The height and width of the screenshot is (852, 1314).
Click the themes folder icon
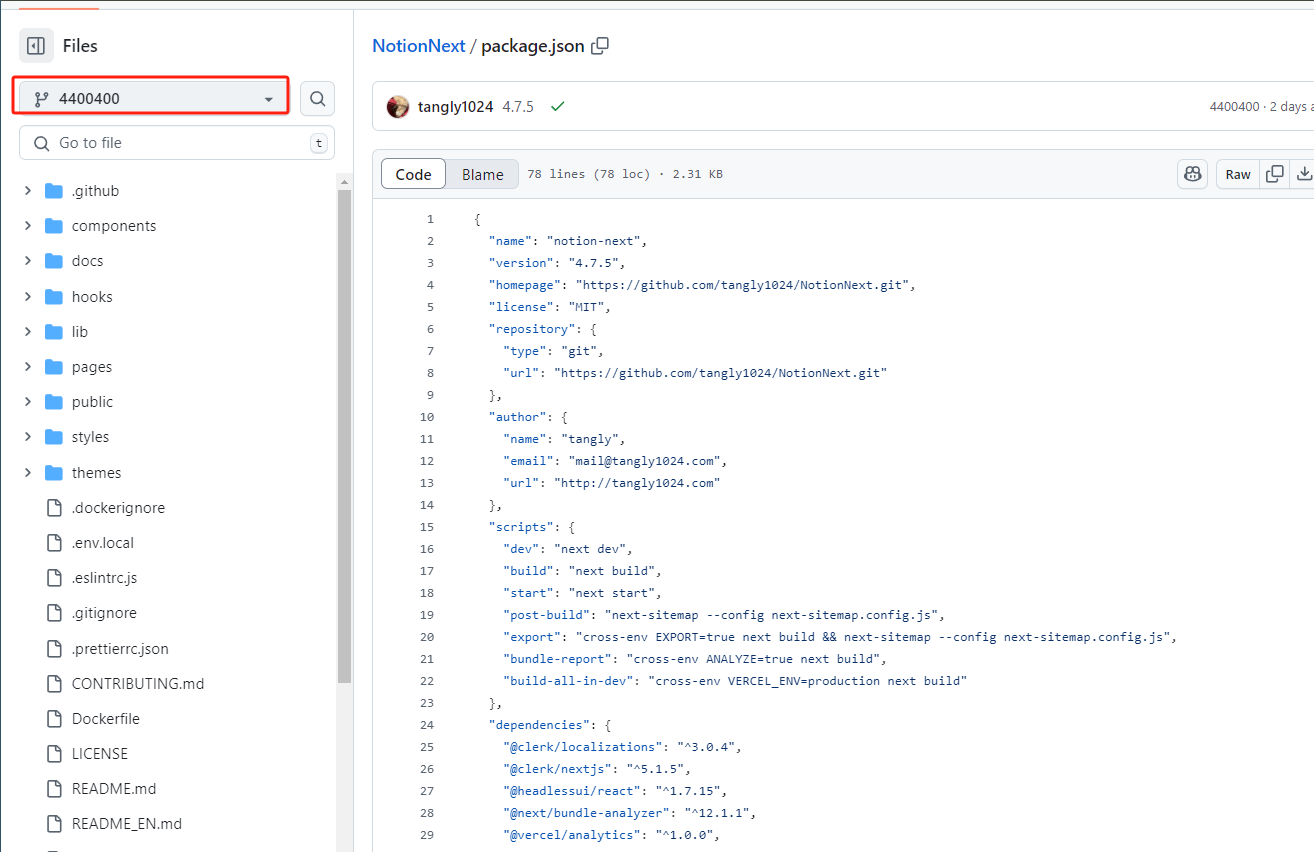54,473
